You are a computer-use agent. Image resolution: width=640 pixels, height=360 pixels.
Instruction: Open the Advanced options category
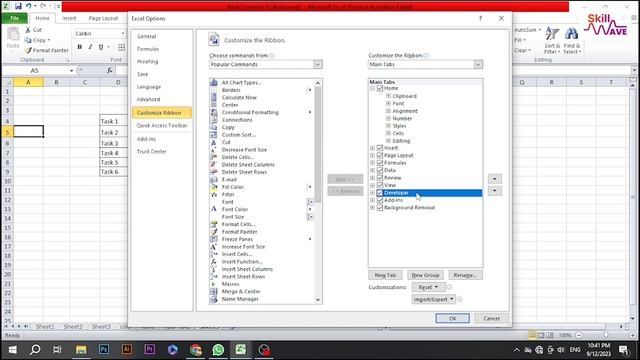(x=149, y=99)
